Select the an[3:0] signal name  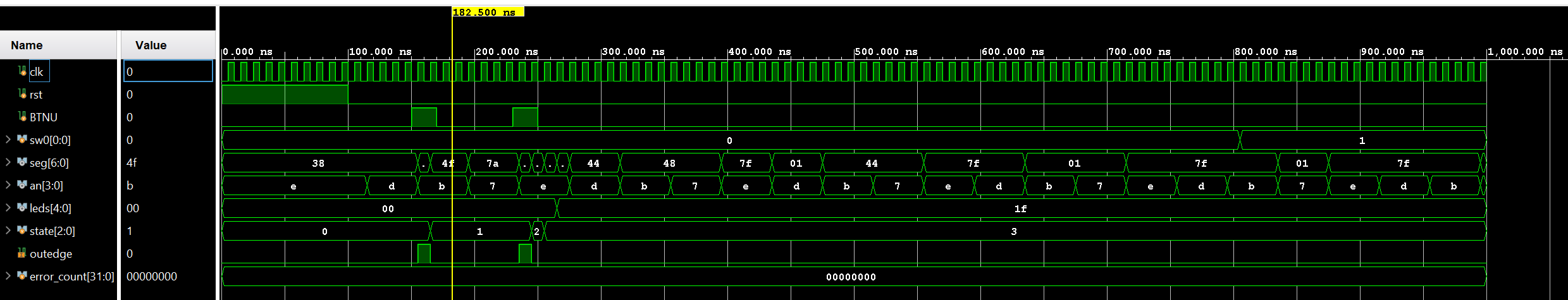click(46, 185)
